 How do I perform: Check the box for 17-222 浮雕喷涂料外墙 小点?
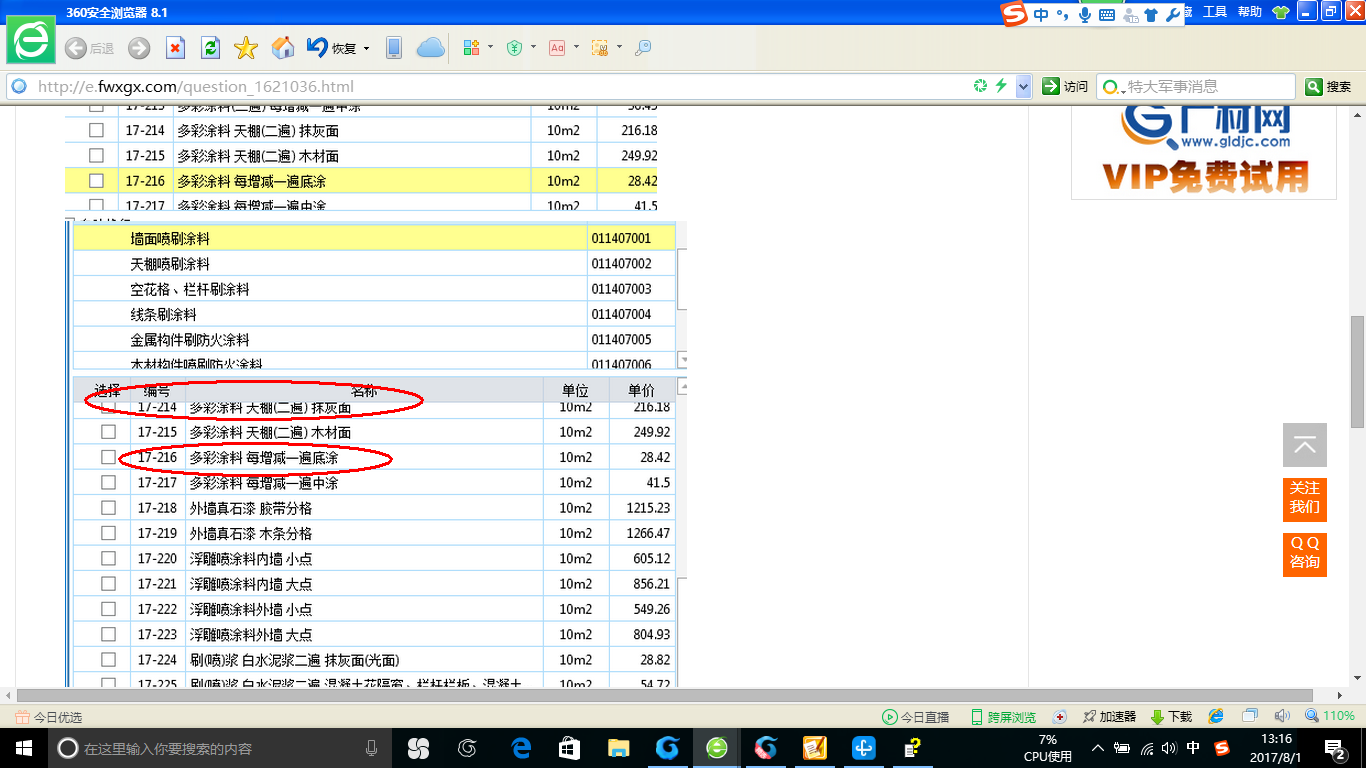[108, 609]
